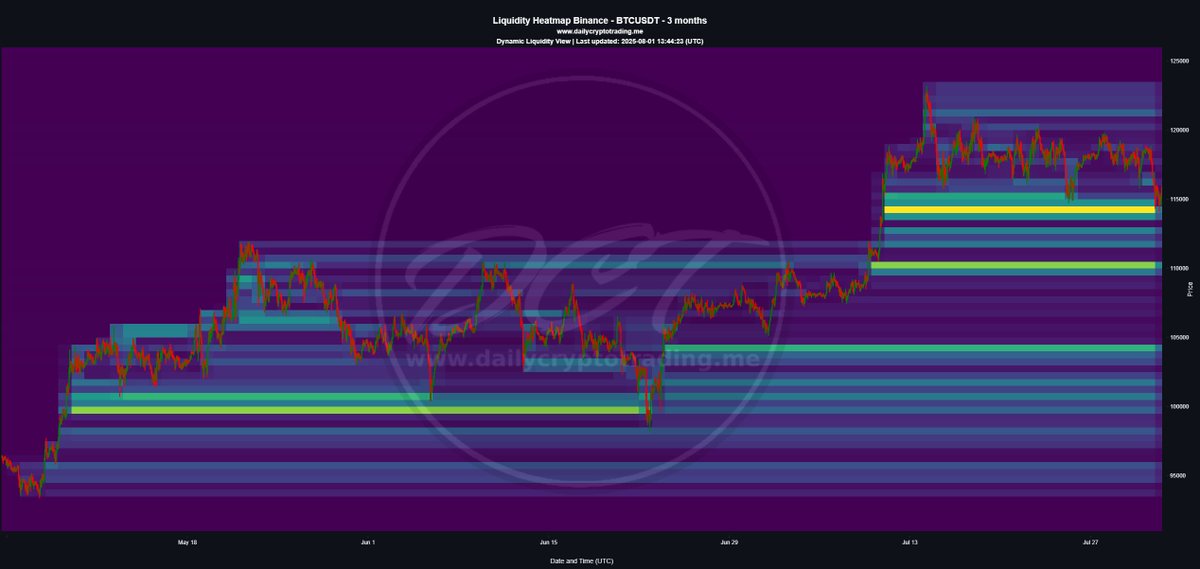Click the Jul 13 date tick
Image resolution: width=1200 pixels, height=569 pixels.
[910, 543]
